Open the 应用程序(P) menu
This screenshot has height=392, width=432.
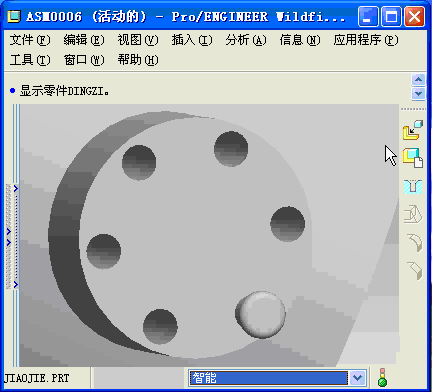point(366,40)
